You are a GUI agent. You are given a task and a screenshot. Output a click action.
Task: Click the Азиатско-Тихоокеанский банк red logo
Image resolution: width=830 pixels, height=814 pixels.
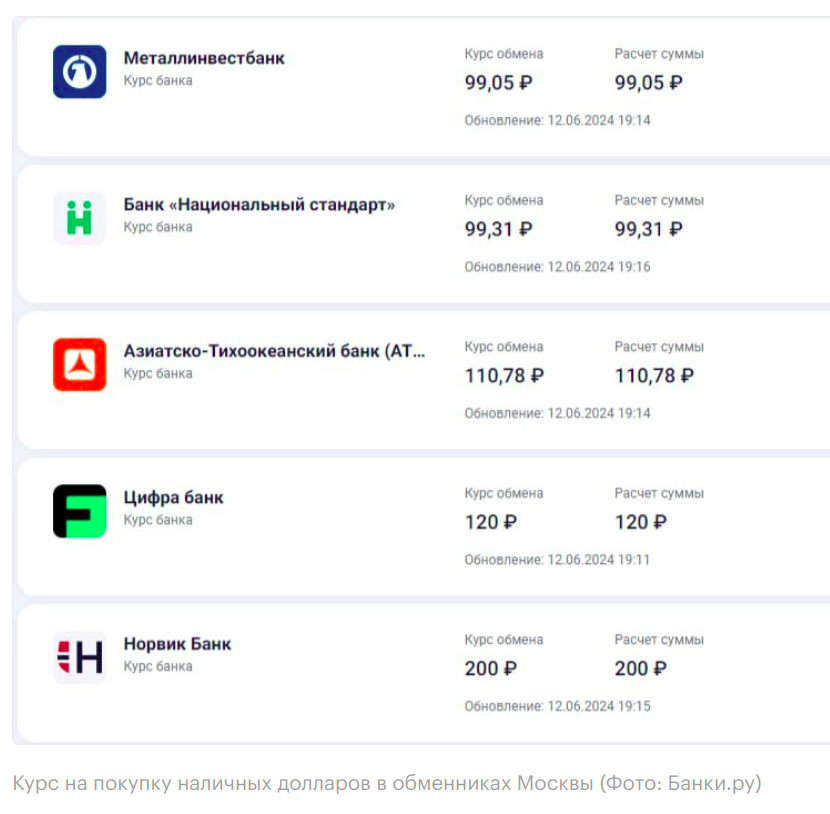(79, 365)
